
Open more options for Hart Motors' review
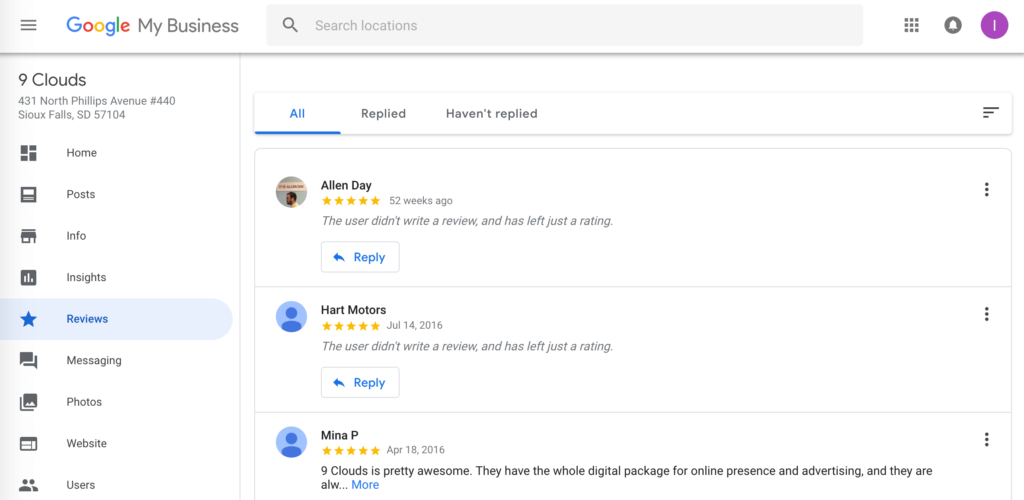point(986,314)
